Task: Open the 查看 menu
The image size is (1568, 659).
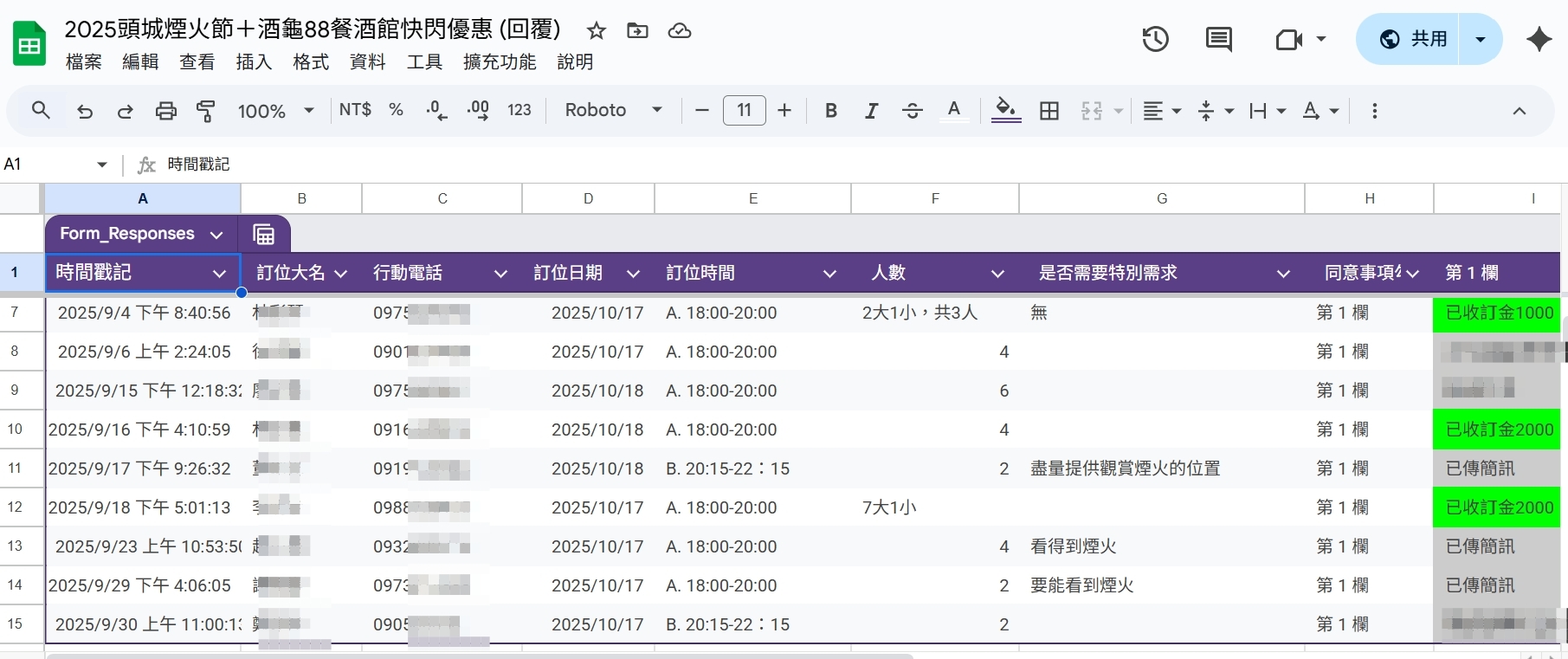Action: (x=197, y=62)
